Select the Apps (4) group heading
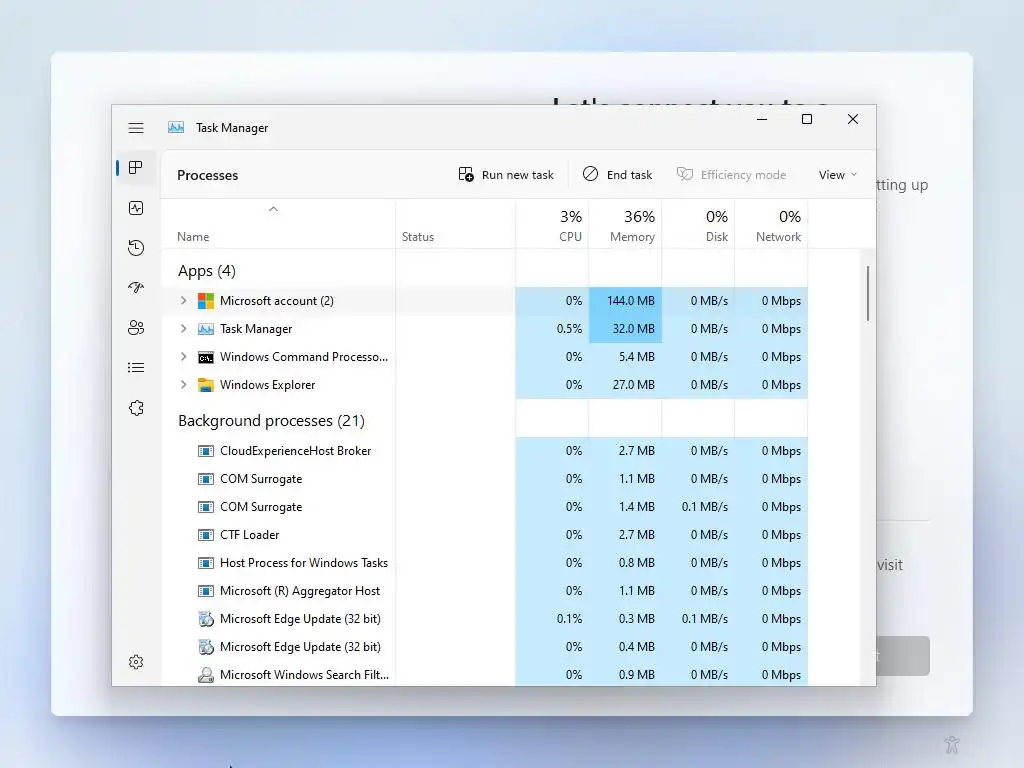Image resolution: width=1024 pixels, height=768 pixels. pos(206,271)
